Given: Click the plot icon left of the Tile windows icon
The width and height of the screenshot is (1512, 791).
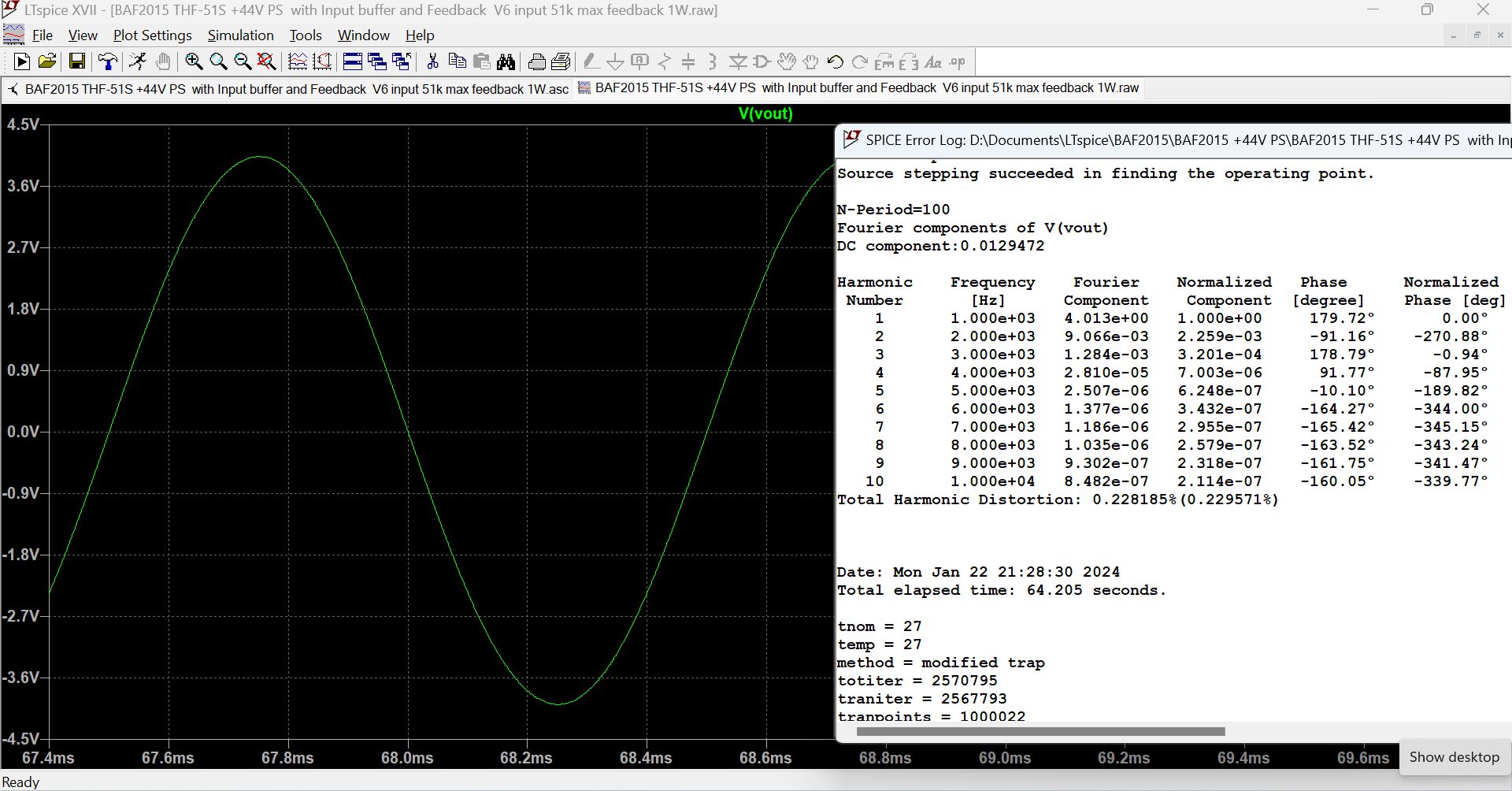Looking at the screenshot, I should tap(322, 61).
